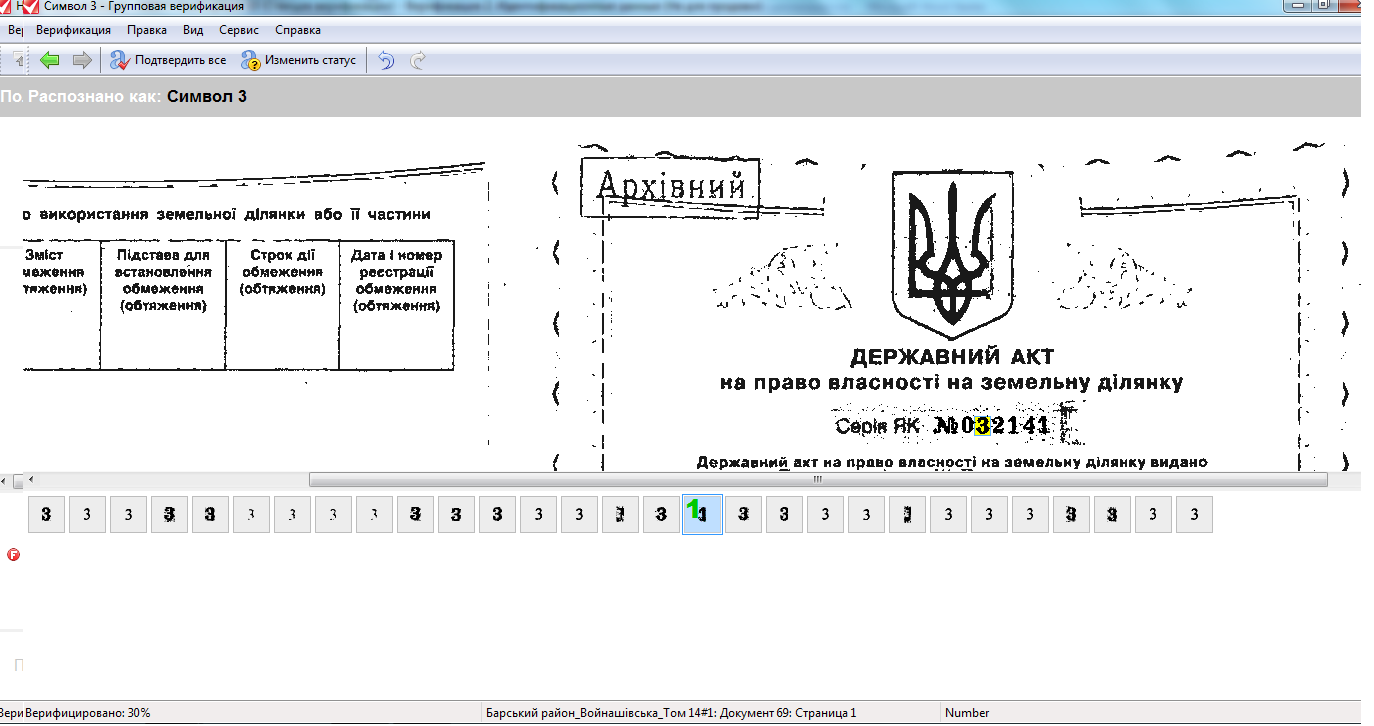Click the Дата і номер реєстрації header
Viewport: 1374px width, 726px height.
pos(396,280)
